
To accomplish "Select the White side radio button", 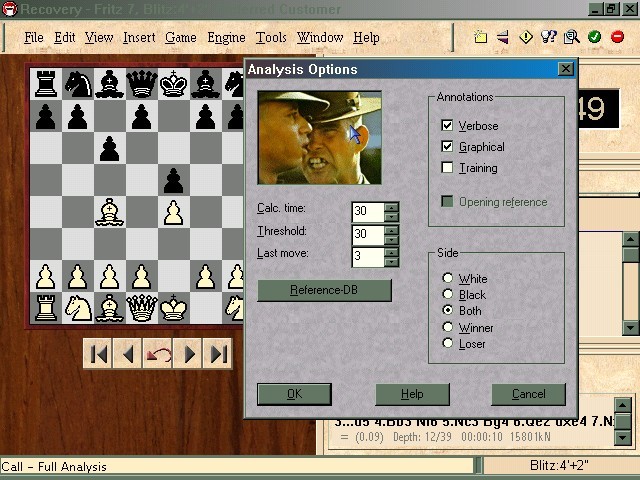I will click(448, 278).
